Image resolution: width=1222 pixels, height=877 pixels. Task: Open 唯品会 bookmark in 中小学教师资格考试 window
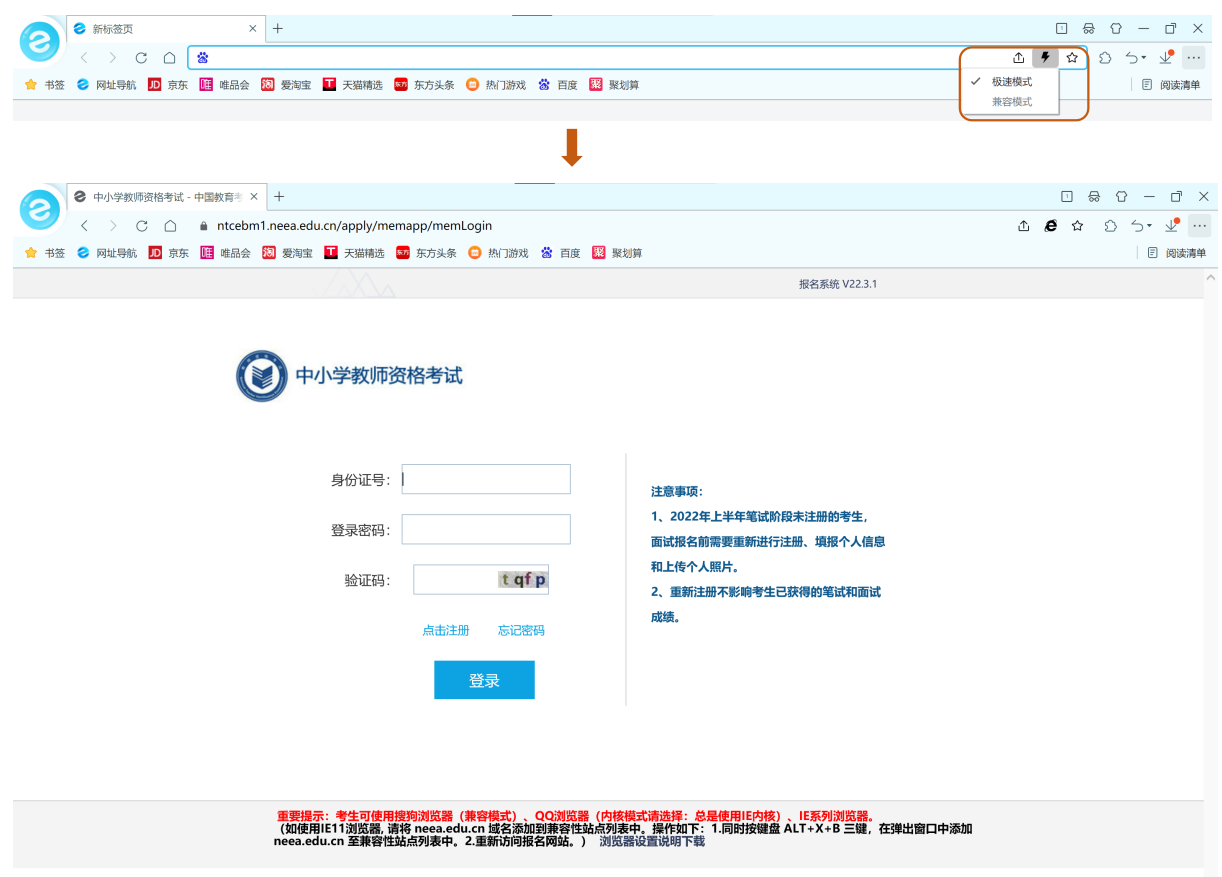pyautogui.click(x=226, y=253)
